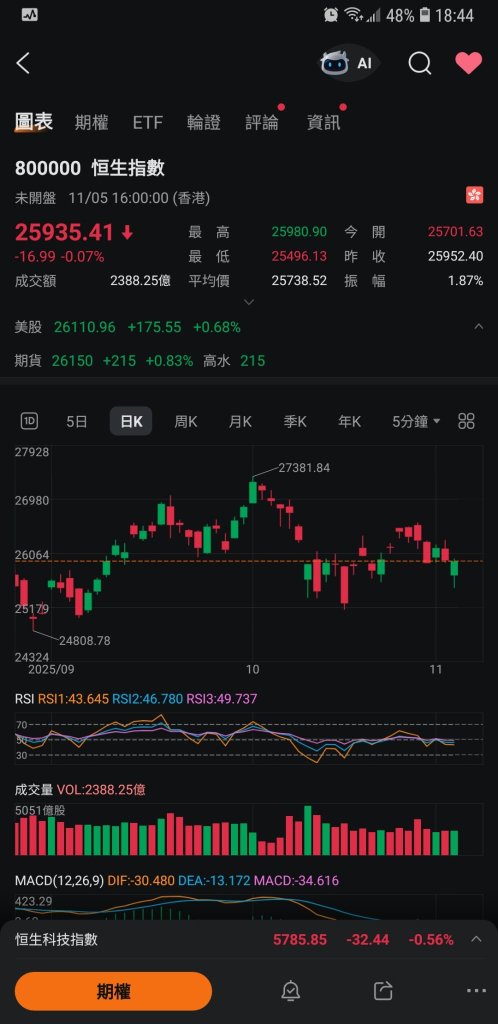Open the ETF tab
The width and height of the screenshot is (498, 1024).
point(148,122)
